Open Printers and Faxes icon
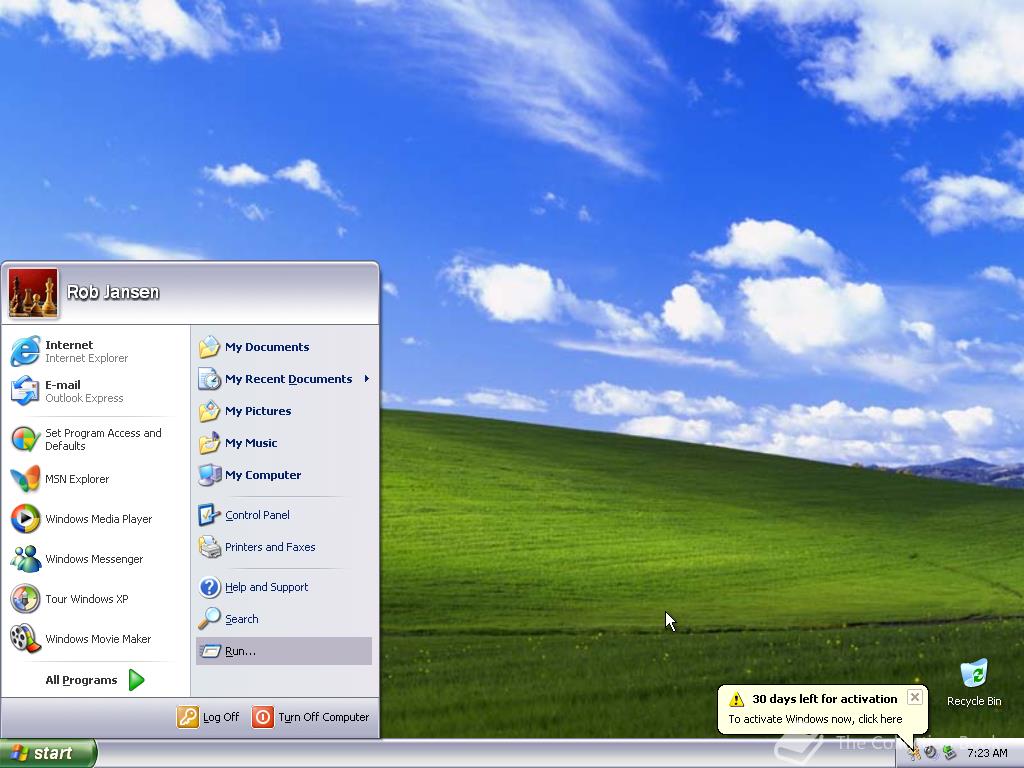1024x768 pixels. [210, 547]
